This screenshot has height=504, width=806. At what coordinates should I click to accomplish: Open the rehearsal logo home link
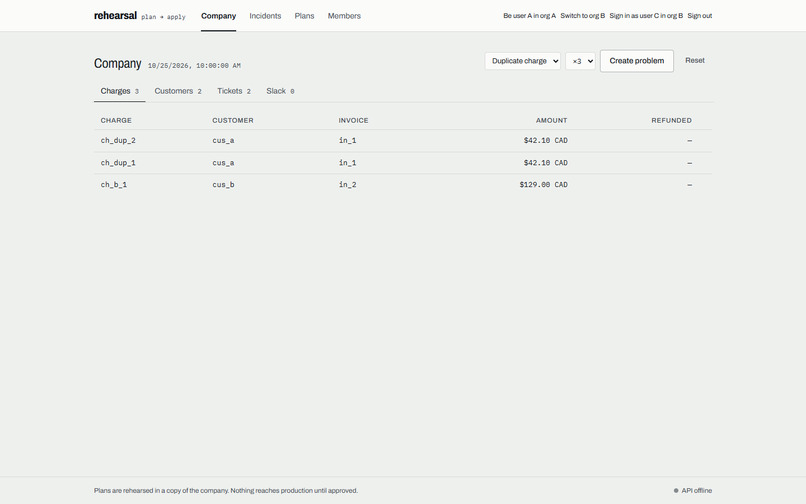pyautogui.click(x=115, y=16)
